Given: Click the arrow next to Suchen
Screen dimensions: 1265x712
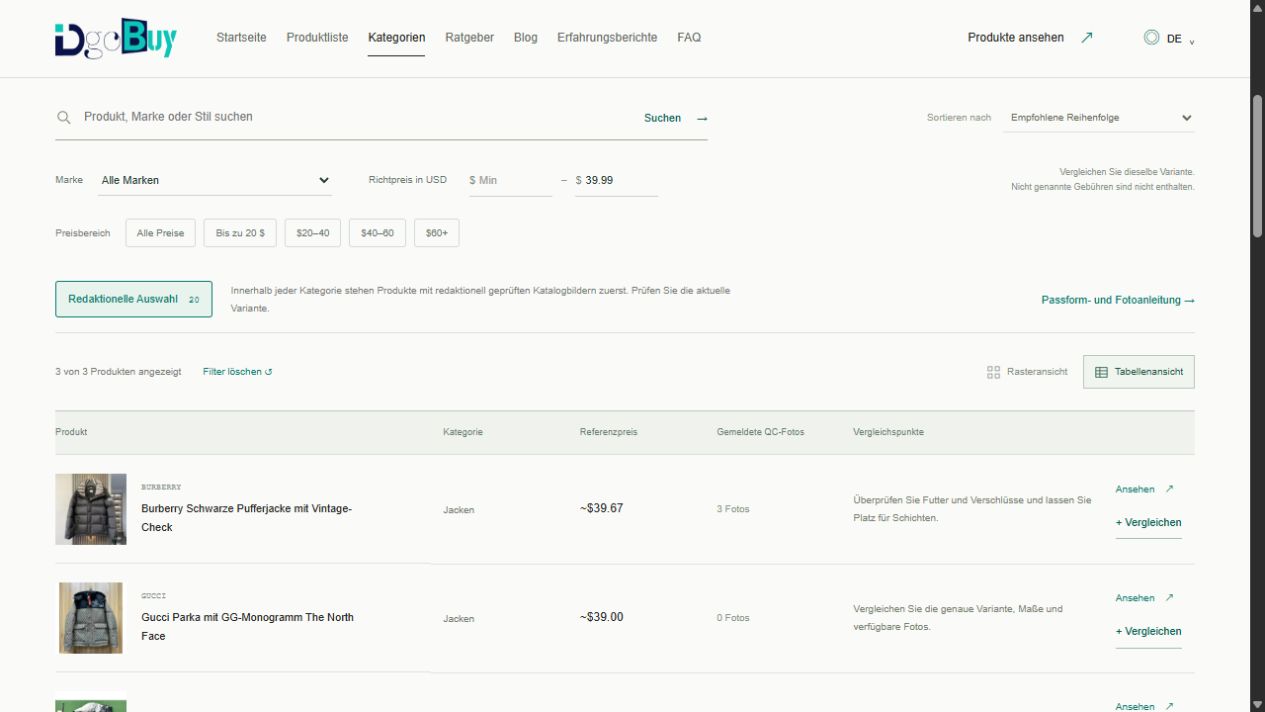Looking at the screenshot, I should pos(702,118).
